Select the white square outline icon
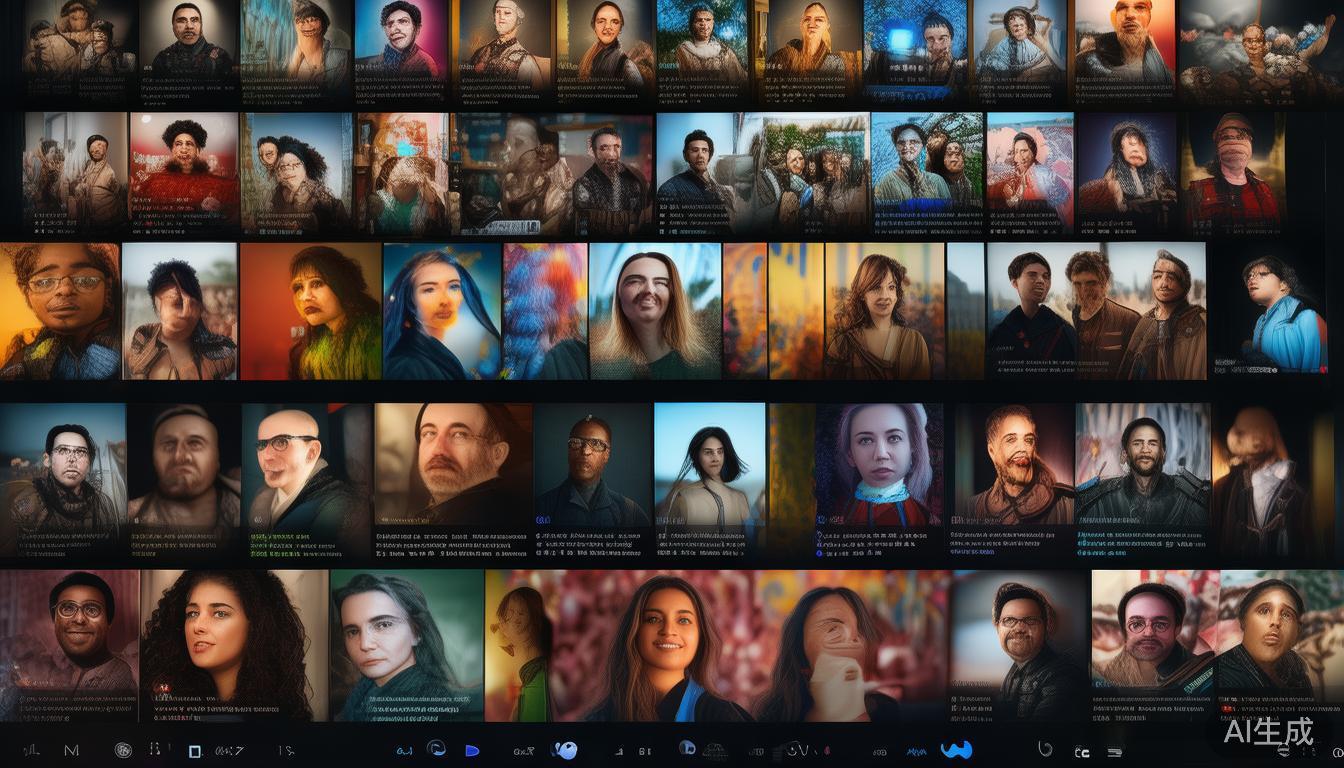 click(x=195, y=751)
